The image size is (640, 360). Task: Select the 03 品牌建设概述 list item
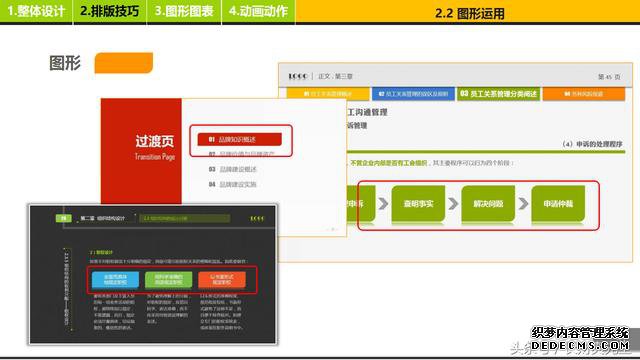click(x=233, y=169)
